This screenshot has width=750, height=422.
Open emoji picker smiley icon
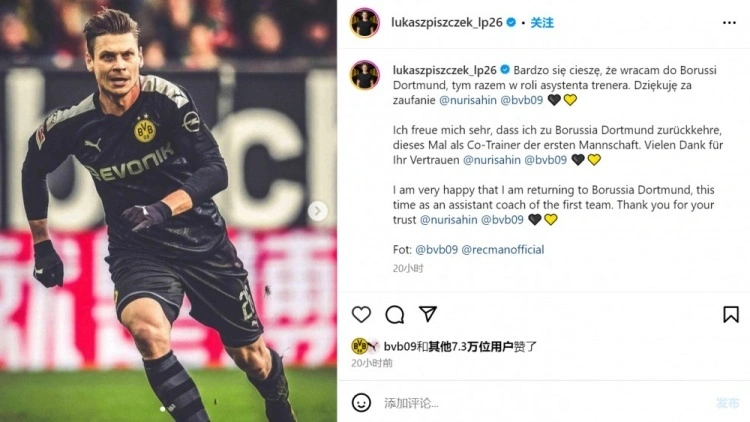361,403
